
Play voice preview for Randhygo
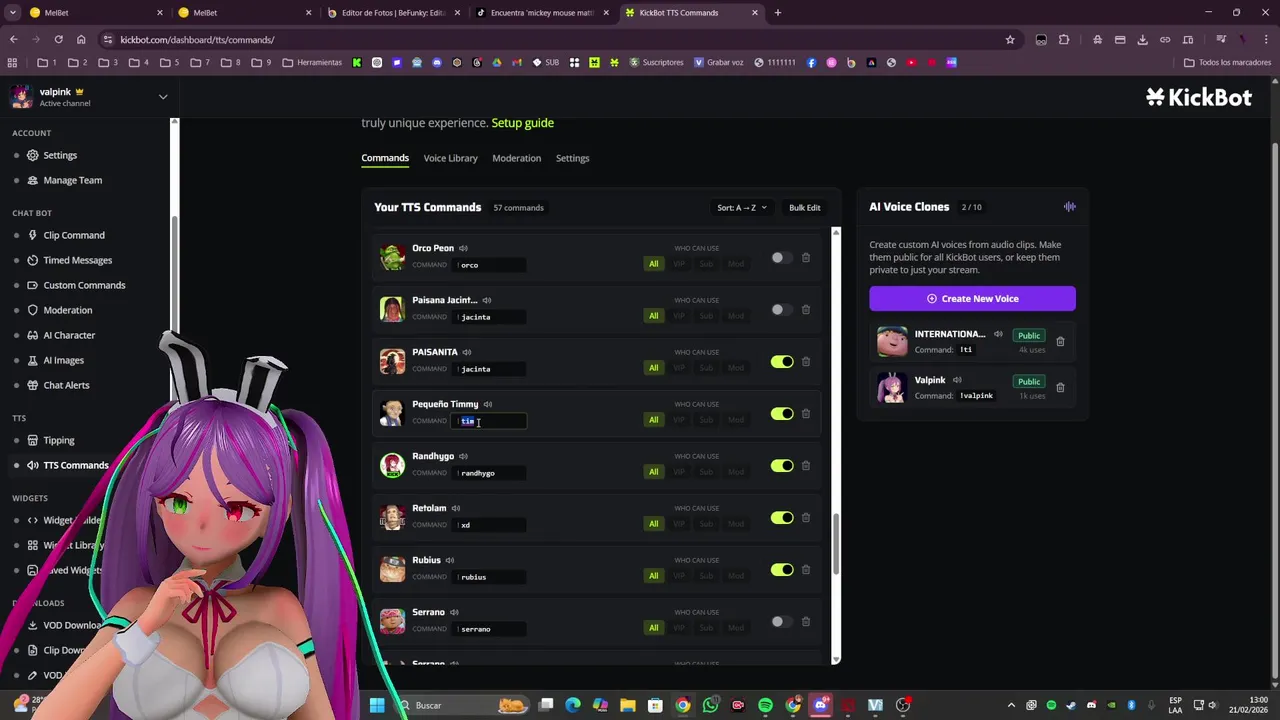click(463, 456)
